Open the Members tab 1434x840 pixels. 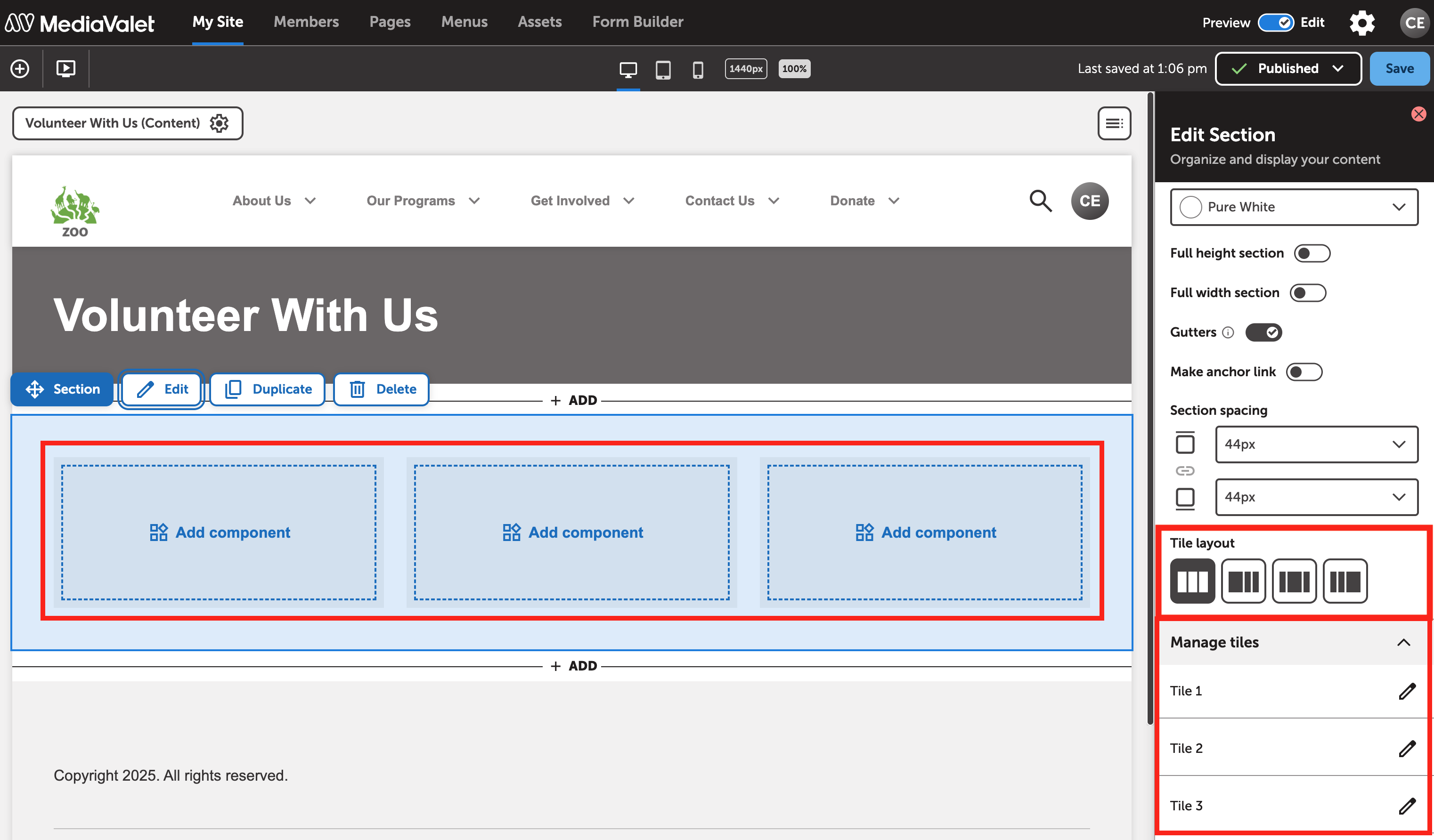coord(306,22)
